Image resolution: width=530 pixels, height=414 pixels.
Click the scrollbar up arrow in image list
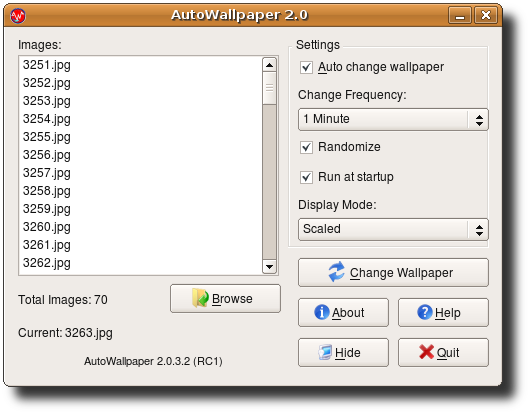(x=269, y=65)
